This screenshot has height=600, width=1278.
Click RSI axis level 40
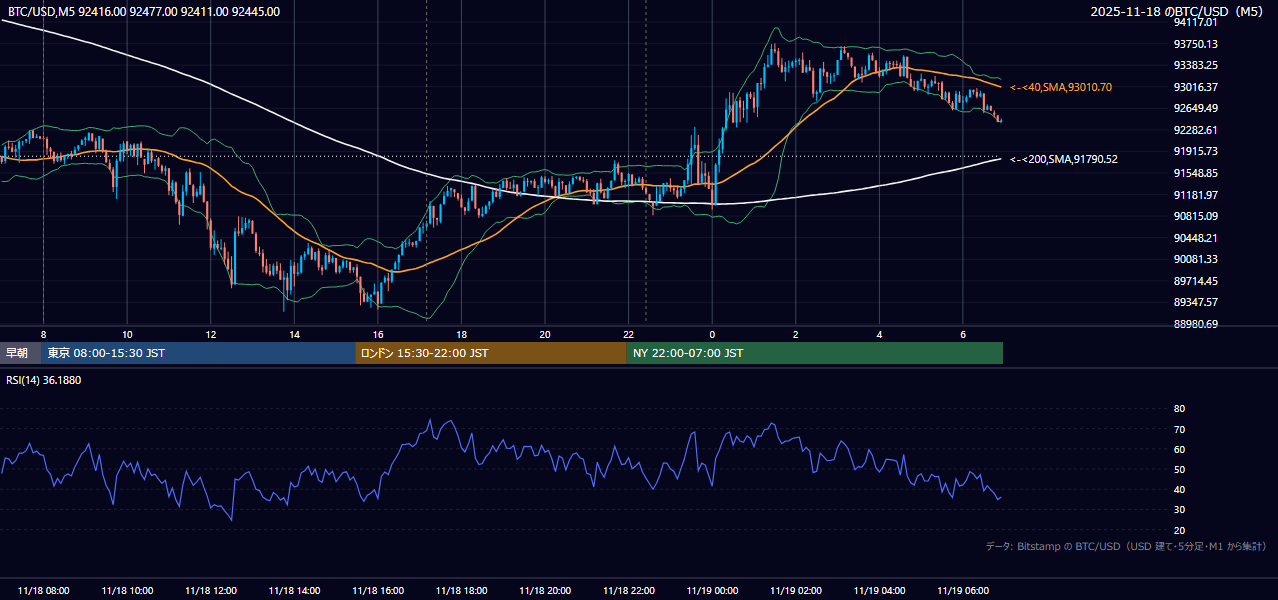(x=1179, y=489)
